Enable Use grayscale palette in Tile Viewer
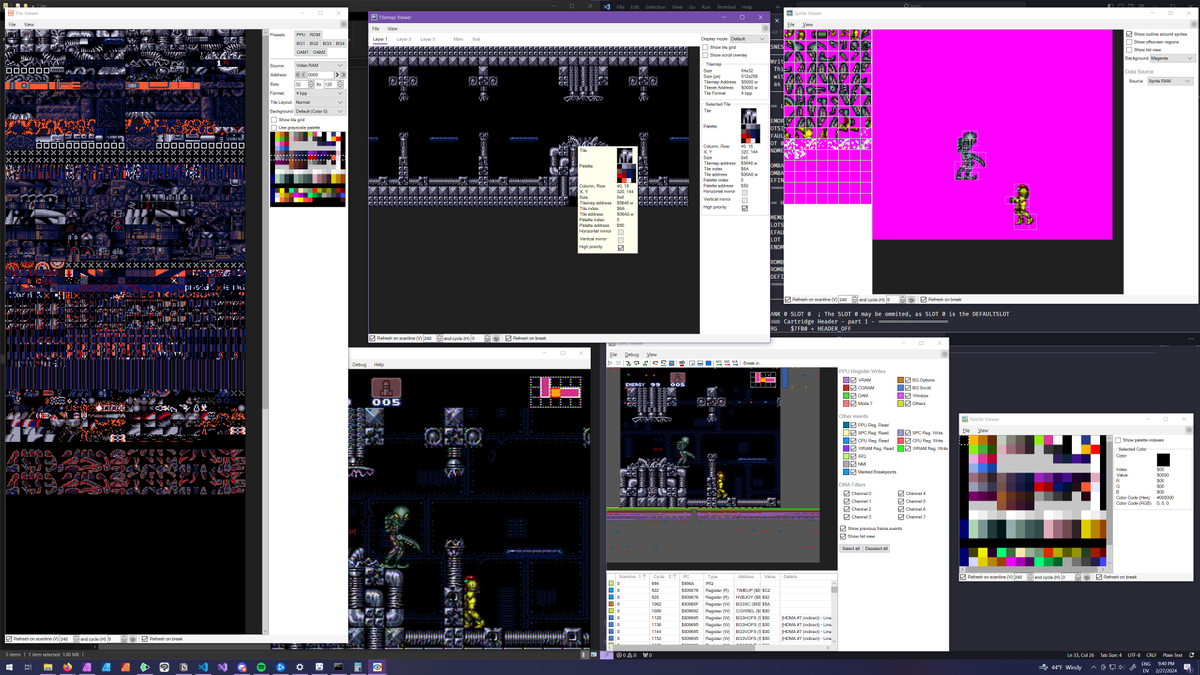The width and height of the screenshot is (1200, 675). 274,128
